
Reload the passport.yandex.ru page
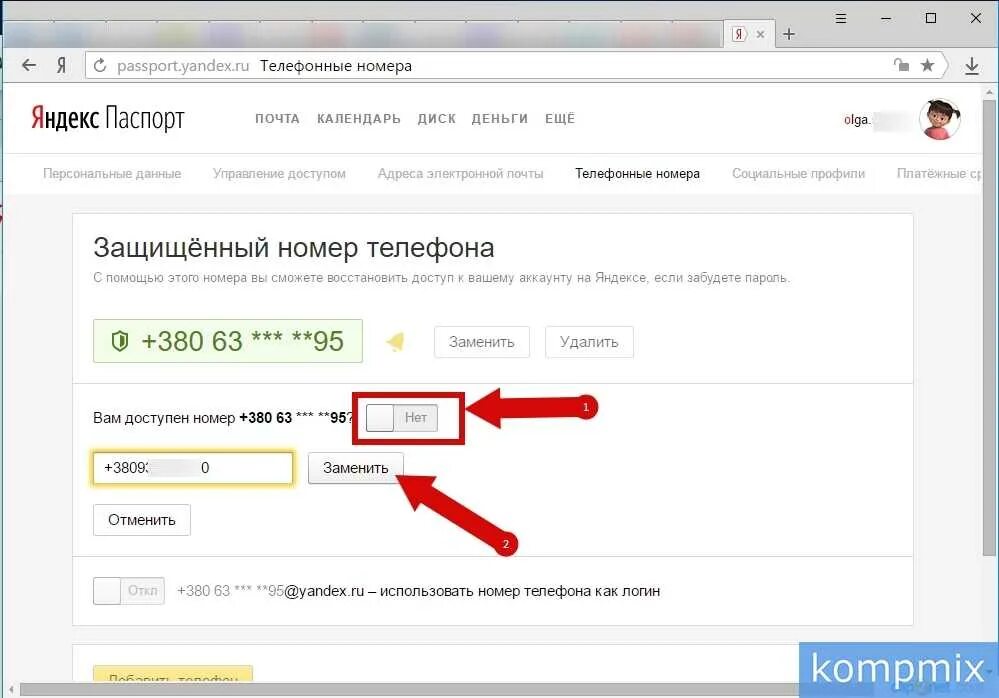point(100,65)
